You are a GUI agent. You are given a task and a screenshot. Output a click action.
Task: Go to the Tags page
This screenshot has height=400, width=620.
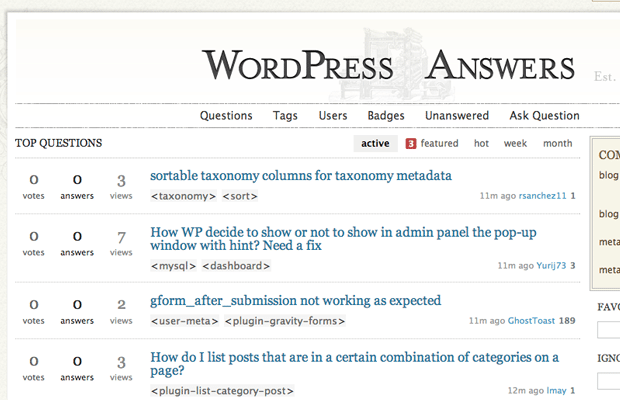click(285, 115)
